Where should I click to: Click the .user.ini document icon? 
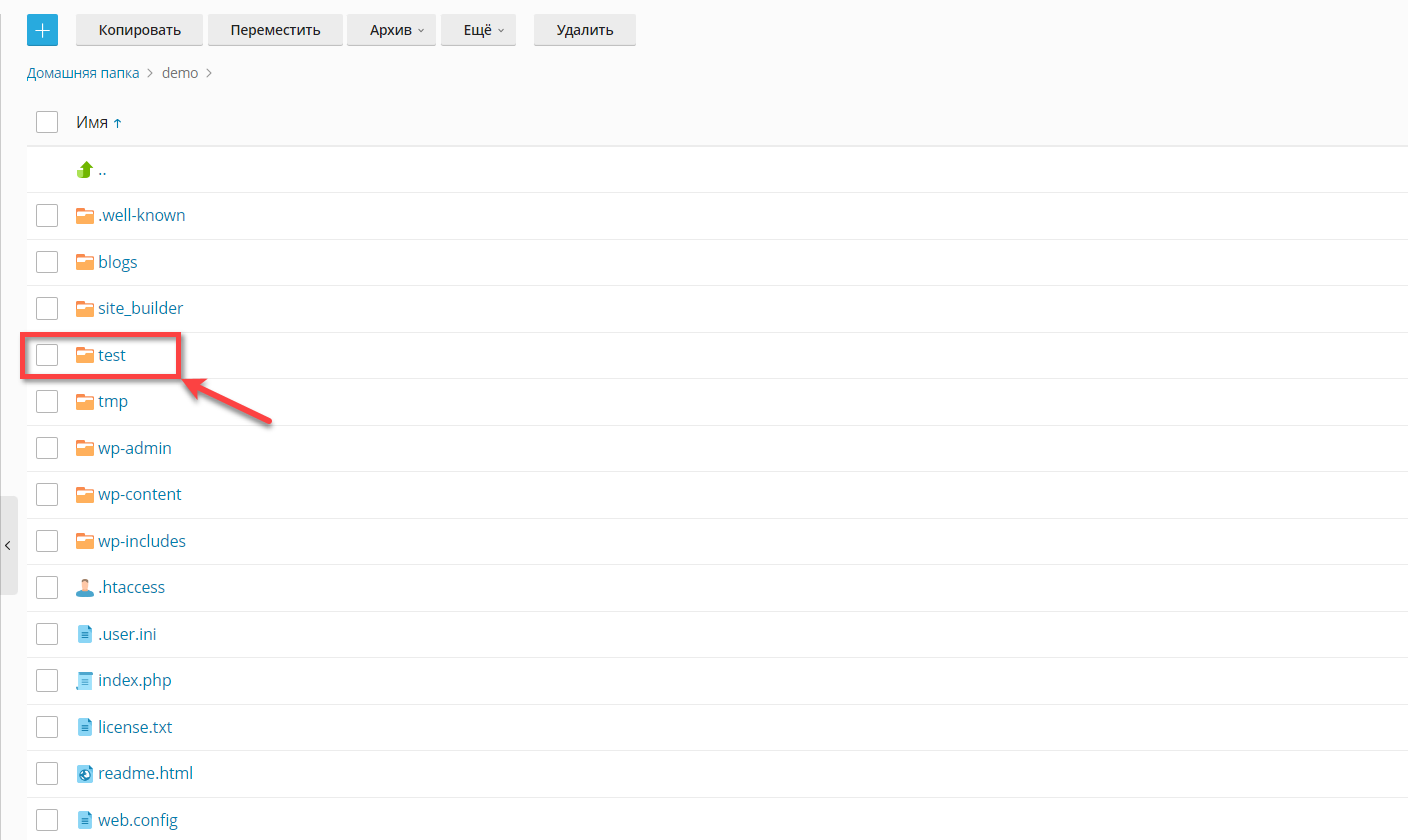[85, 634]
